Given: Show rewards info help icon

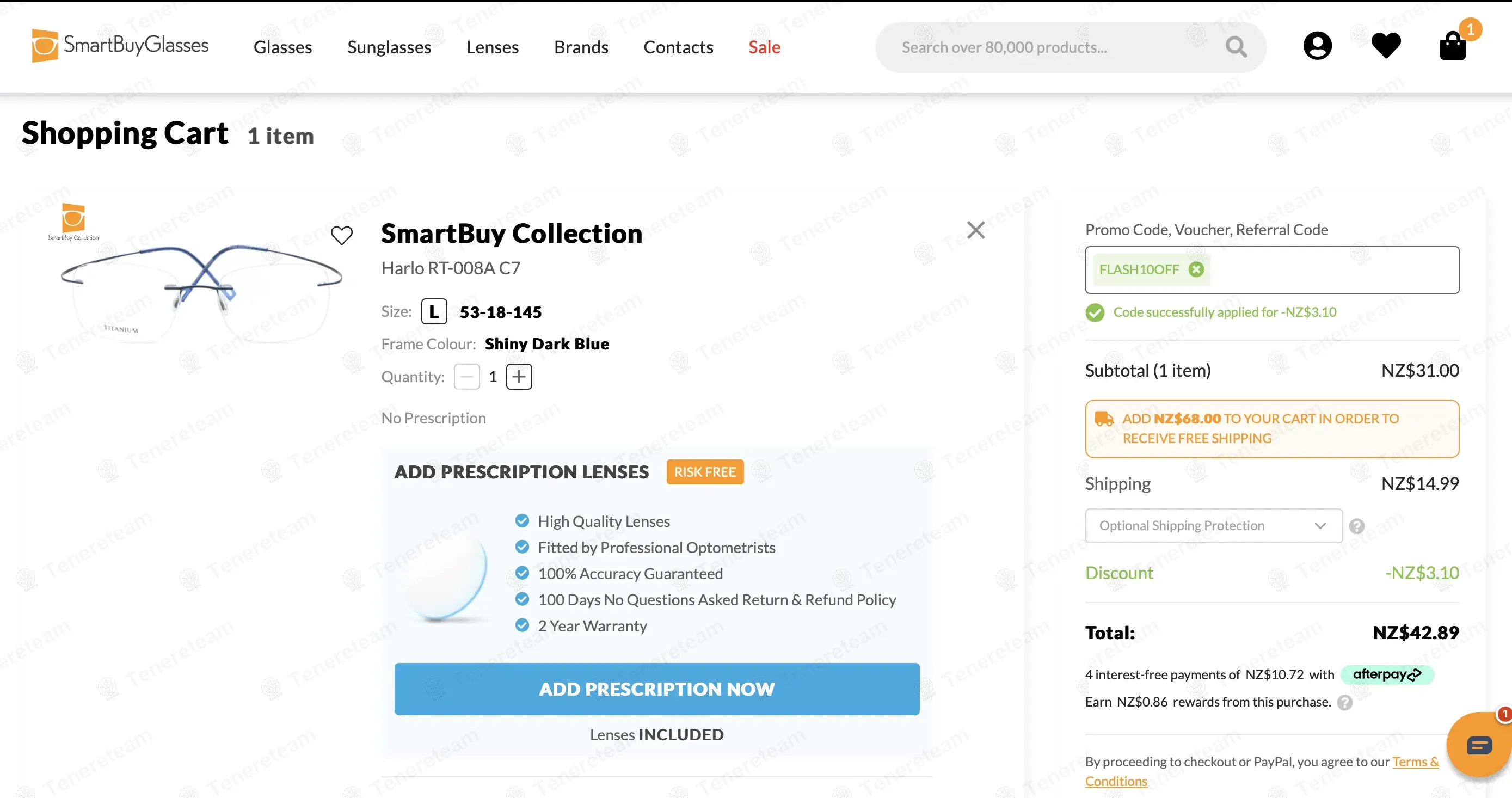Looking at the screenshot, I should [x=1345, y=703].
